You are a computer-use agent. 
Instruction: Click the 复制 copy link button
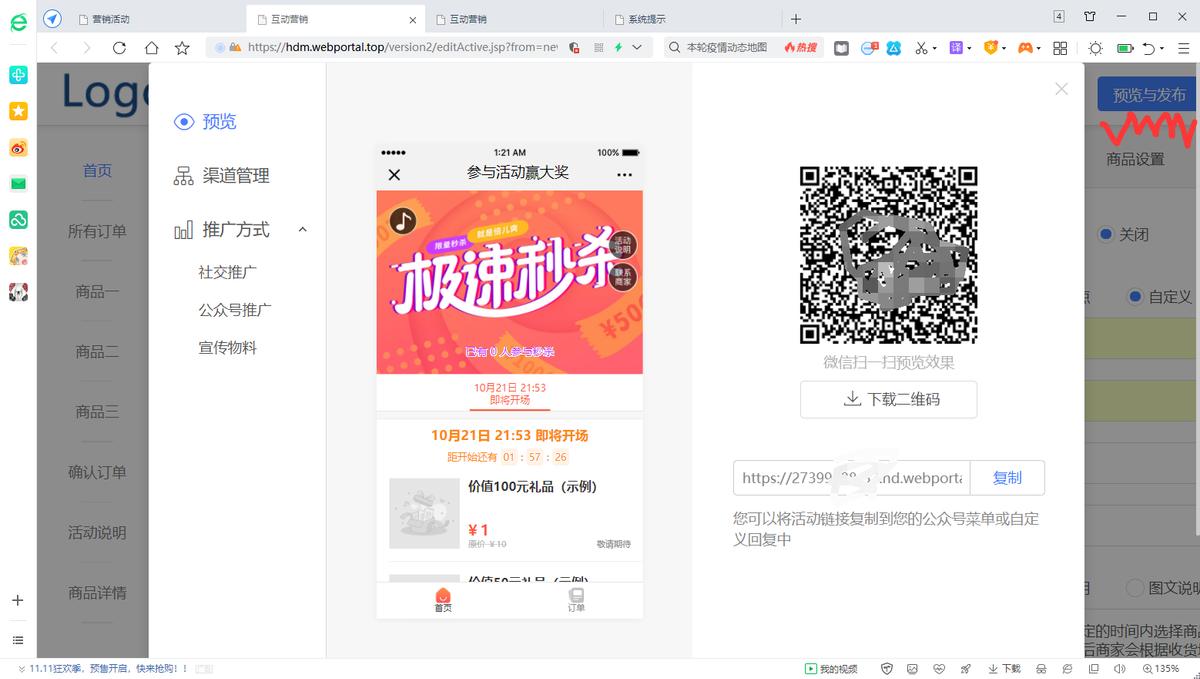point(1007,478)
